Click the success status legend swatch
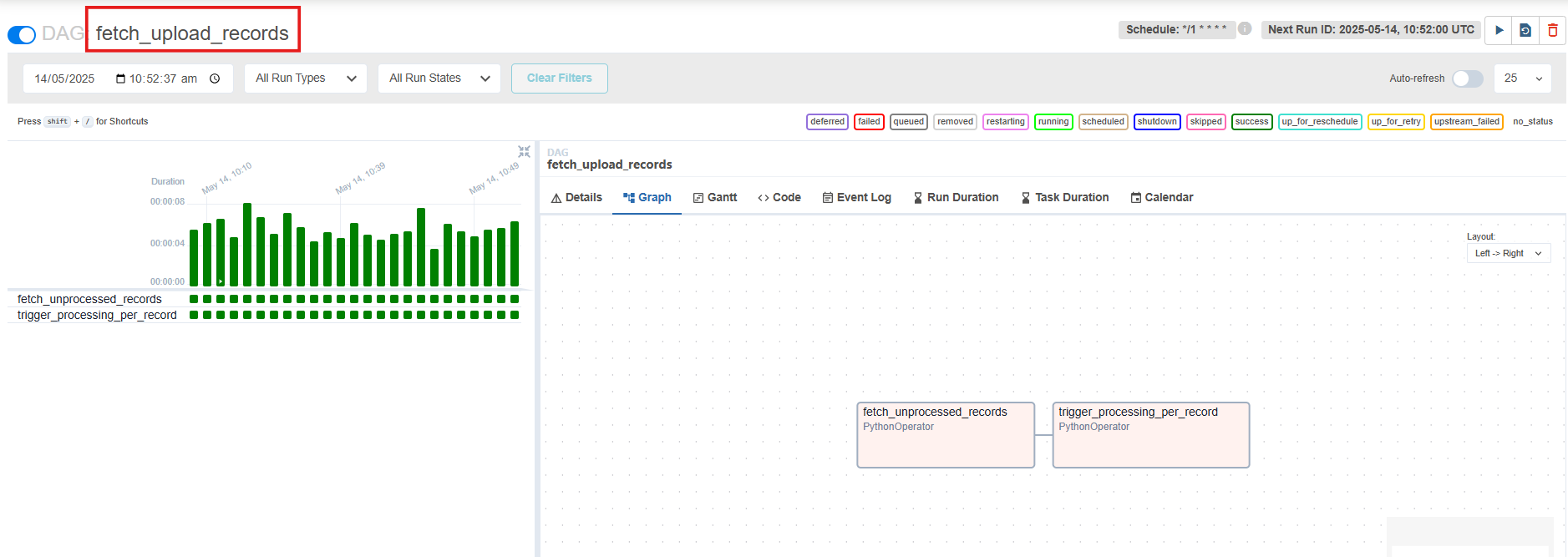The width and height of the screenshot is (1568, 557). 1251,122
